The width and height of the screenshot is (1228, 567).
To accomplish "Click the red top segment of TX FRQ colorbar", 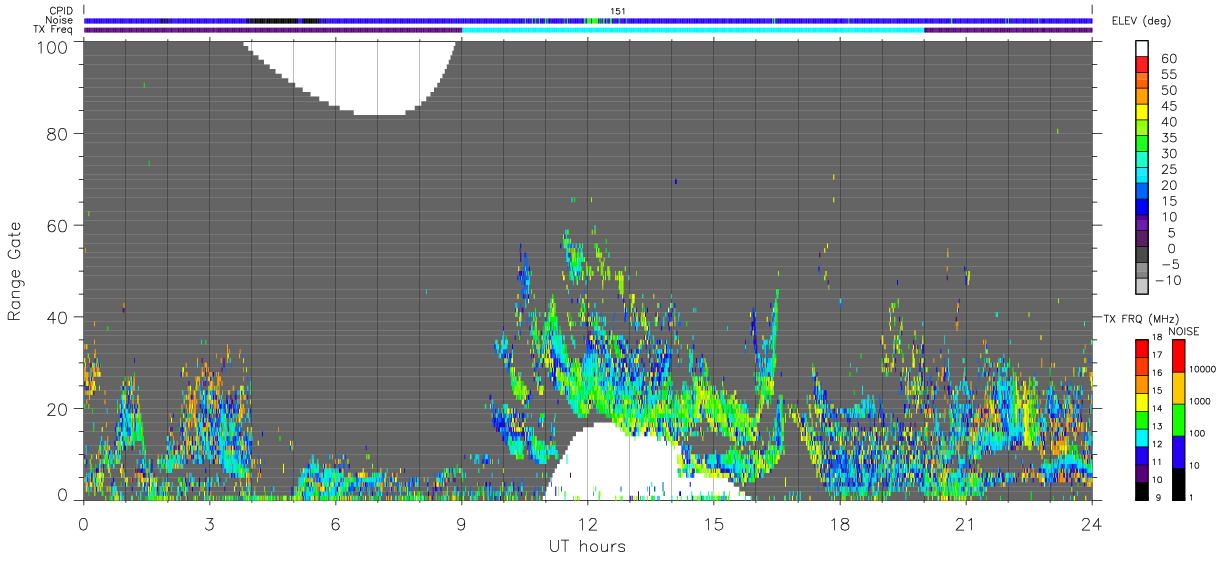I will pos(1142,347).
